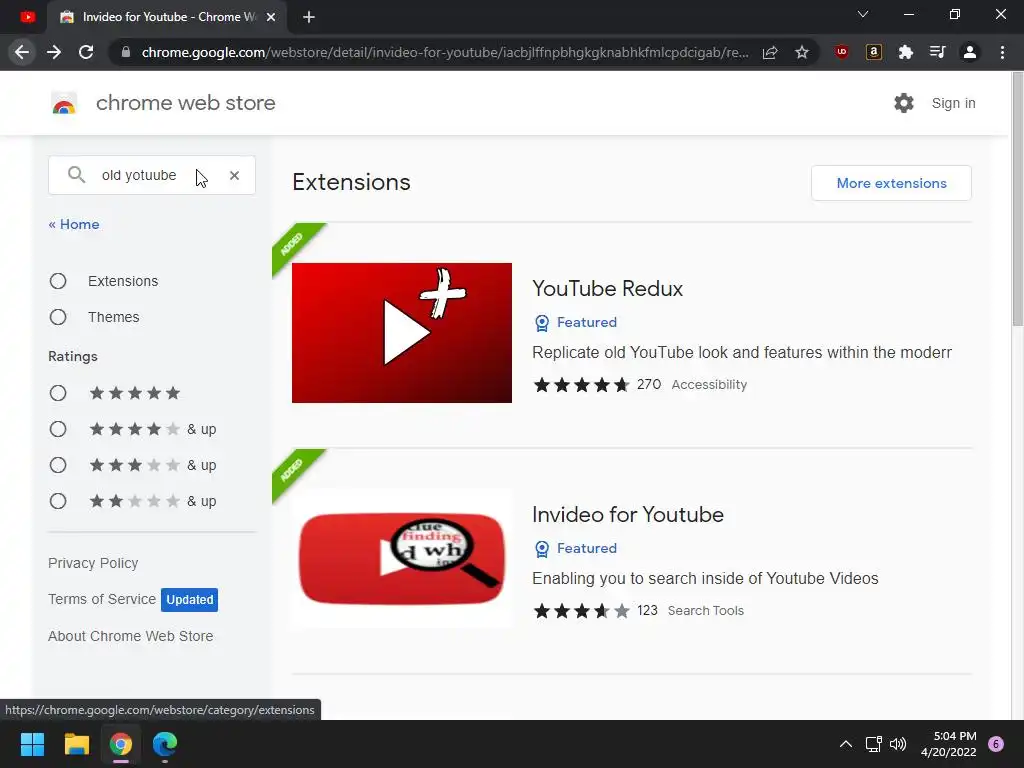This screenshot has width=1024, height=768.
Task: Click YouTube Redux thumbnail image
Action: 402,333
